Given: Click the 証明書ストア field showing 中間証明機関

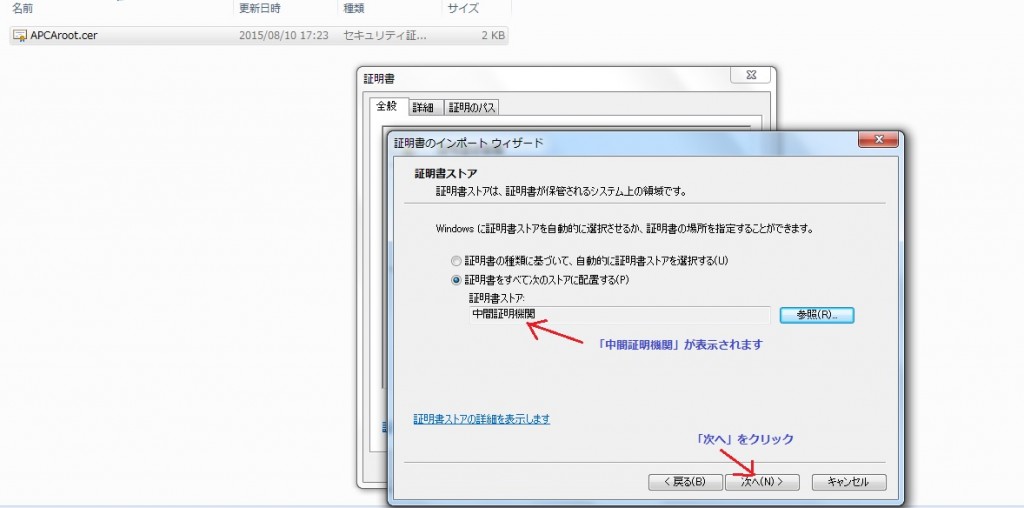Looking at the screenshot, I should (x=620, y=315).
